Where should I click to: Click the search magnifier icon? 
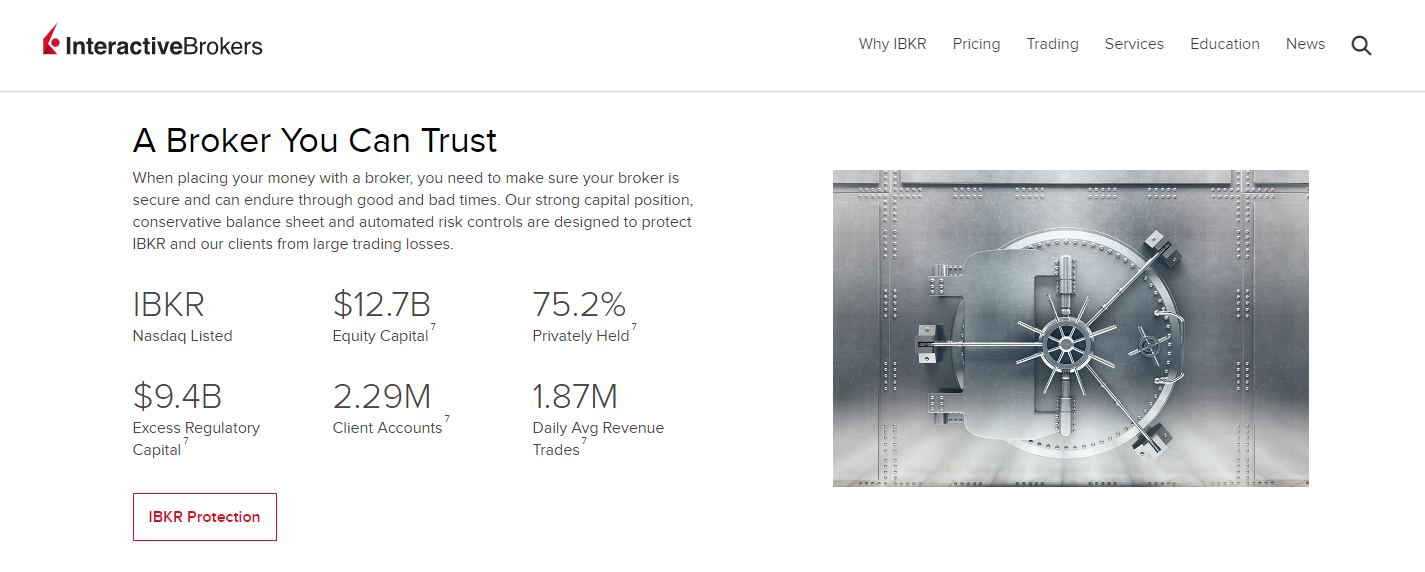coord(1361,45)
